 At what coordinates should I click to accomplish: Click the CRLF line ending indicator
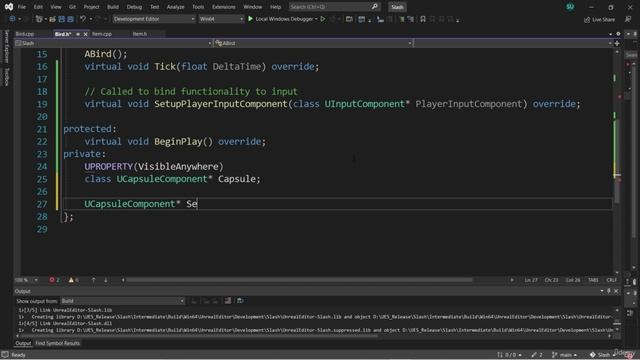(x=611, y=280)
